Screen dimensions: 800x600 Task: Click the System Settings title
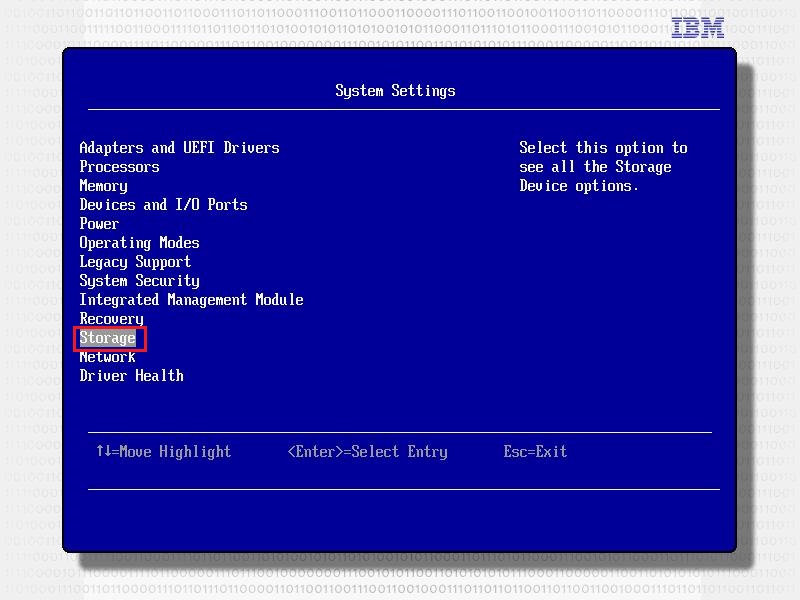click(x=395, y=91)
